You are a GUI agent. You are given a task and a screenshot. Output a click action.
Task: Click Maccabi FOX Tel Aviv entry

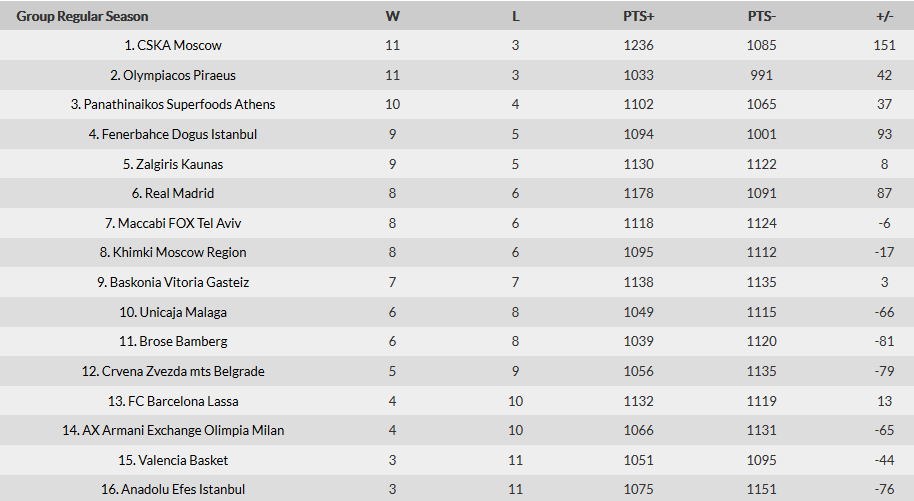pyautogui.click(x=173, y=223)
